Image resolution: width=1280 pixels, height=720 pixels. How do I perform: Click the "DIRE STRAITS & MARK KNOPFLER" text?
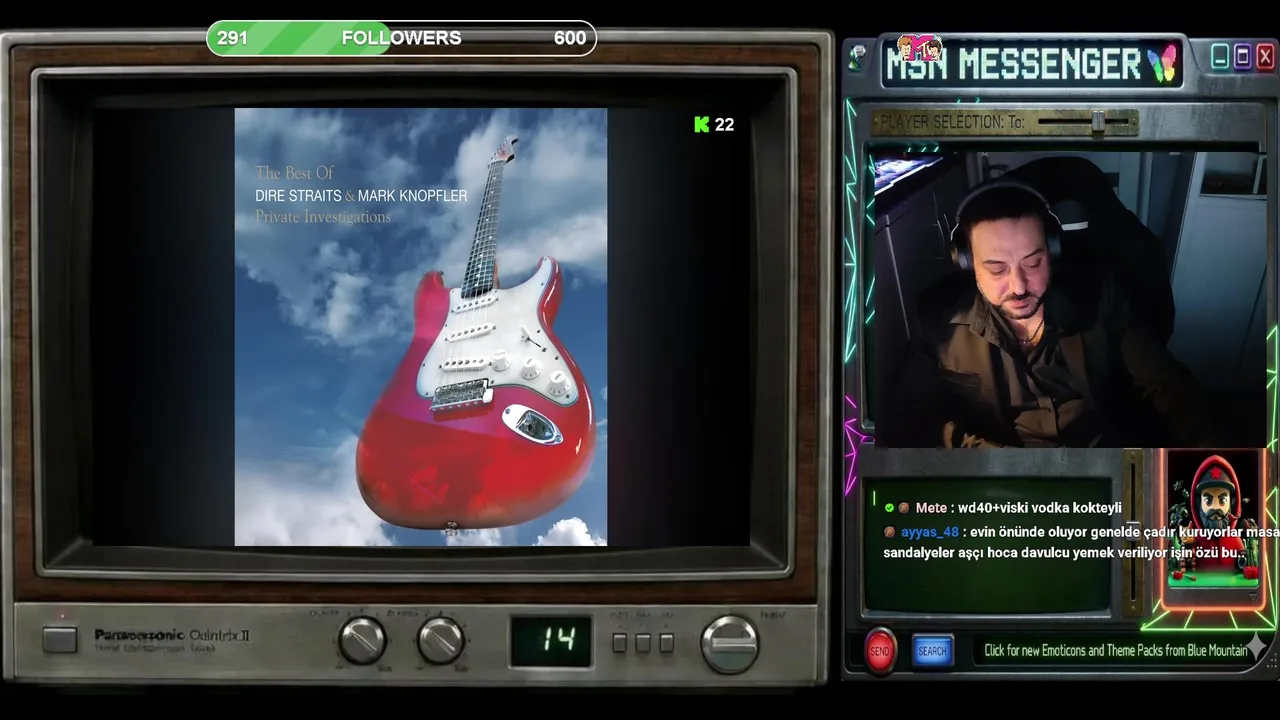tap(361, 196)
